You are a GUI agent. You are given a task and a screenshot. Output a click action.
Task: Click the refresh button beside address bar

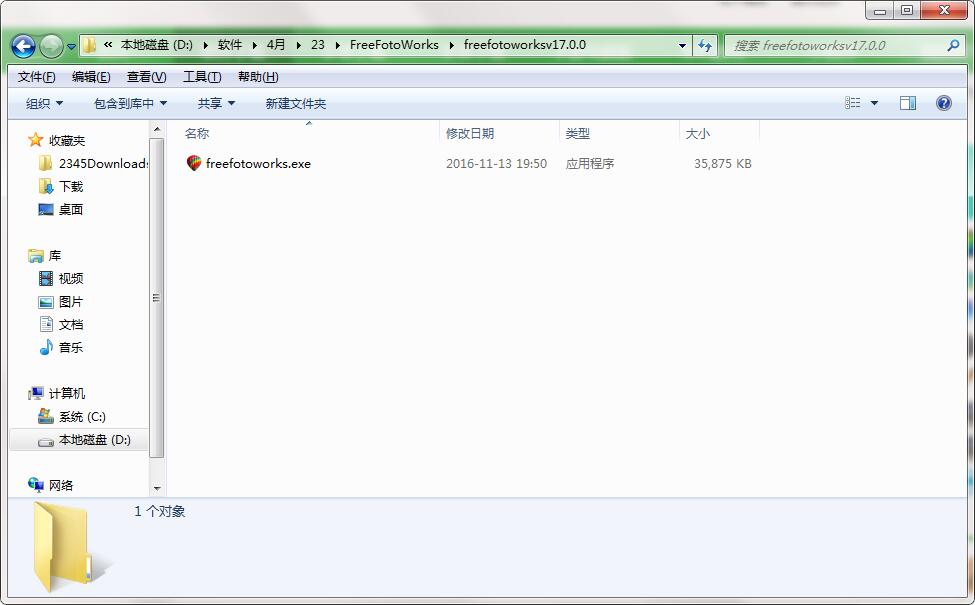[705, 45]
